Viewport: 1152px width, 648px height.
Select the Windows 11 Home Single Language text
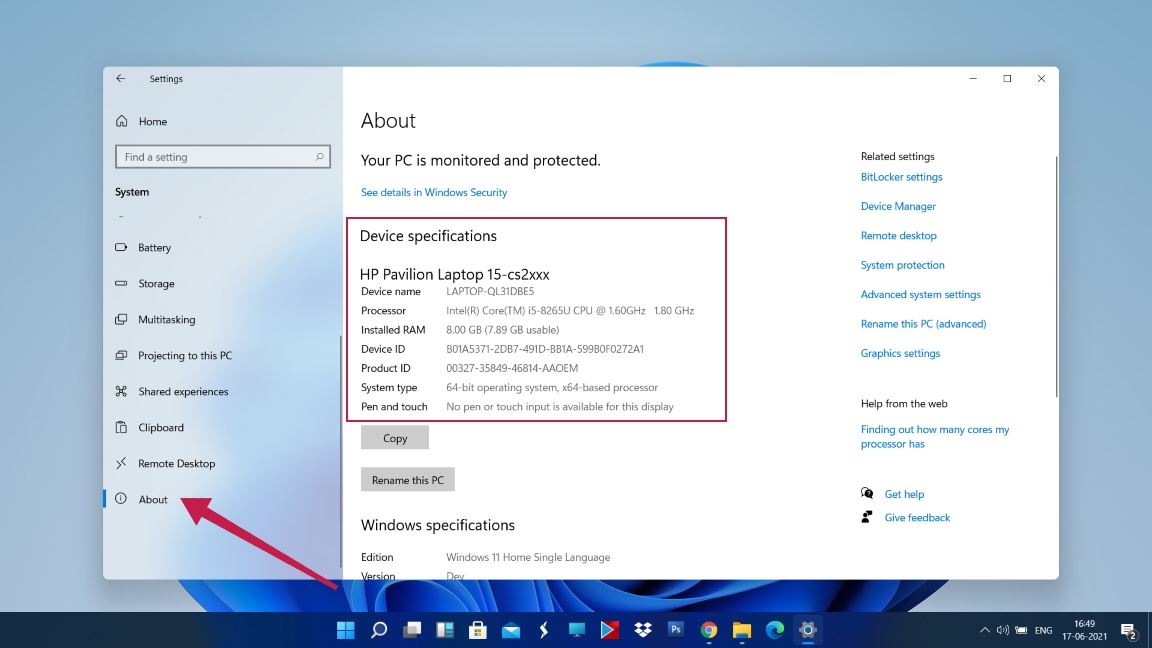[x=528, y=558]
